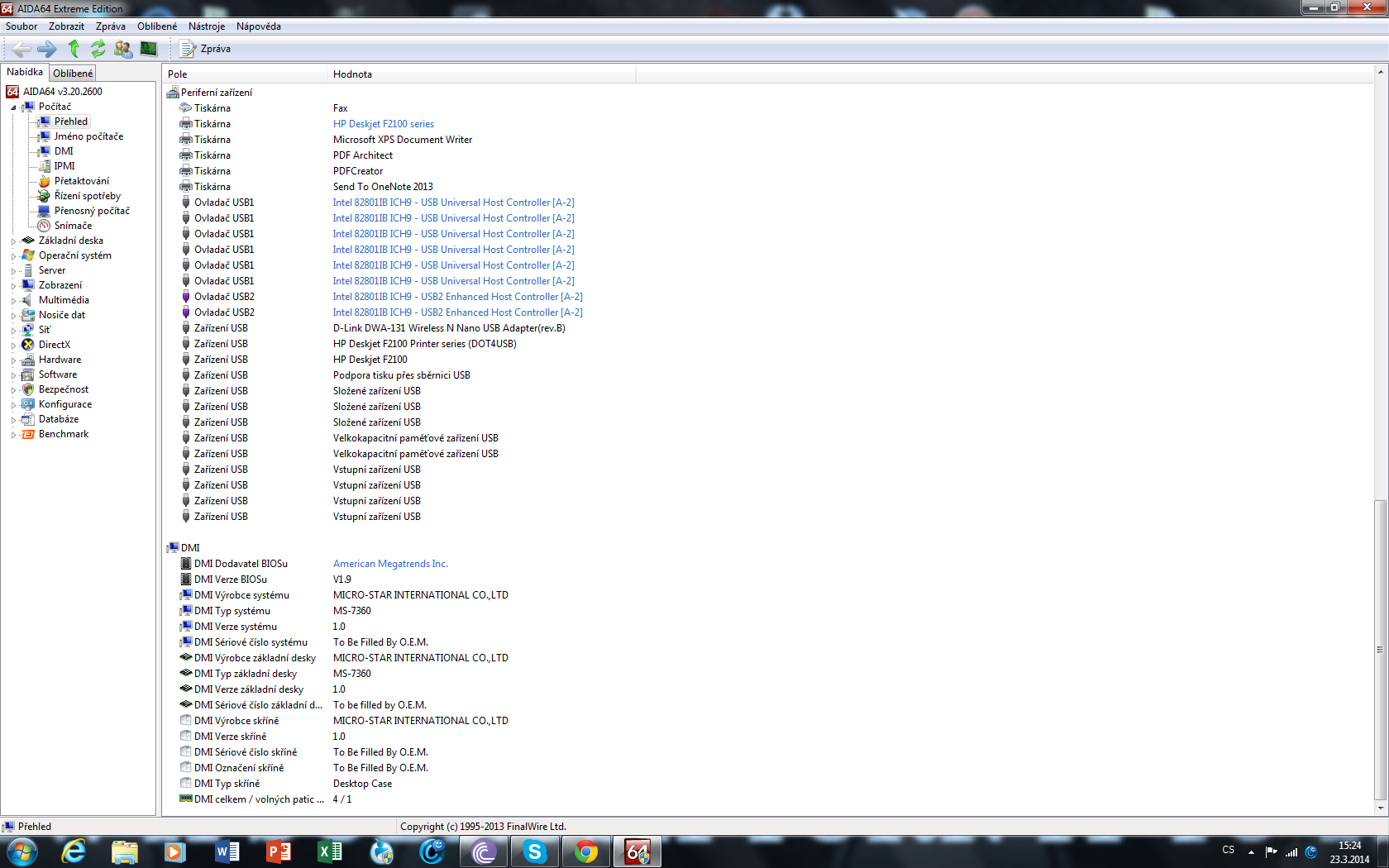Click the Hodnota column header
The height and width of the screenshot is (868, 1389).
click(482, 74)
